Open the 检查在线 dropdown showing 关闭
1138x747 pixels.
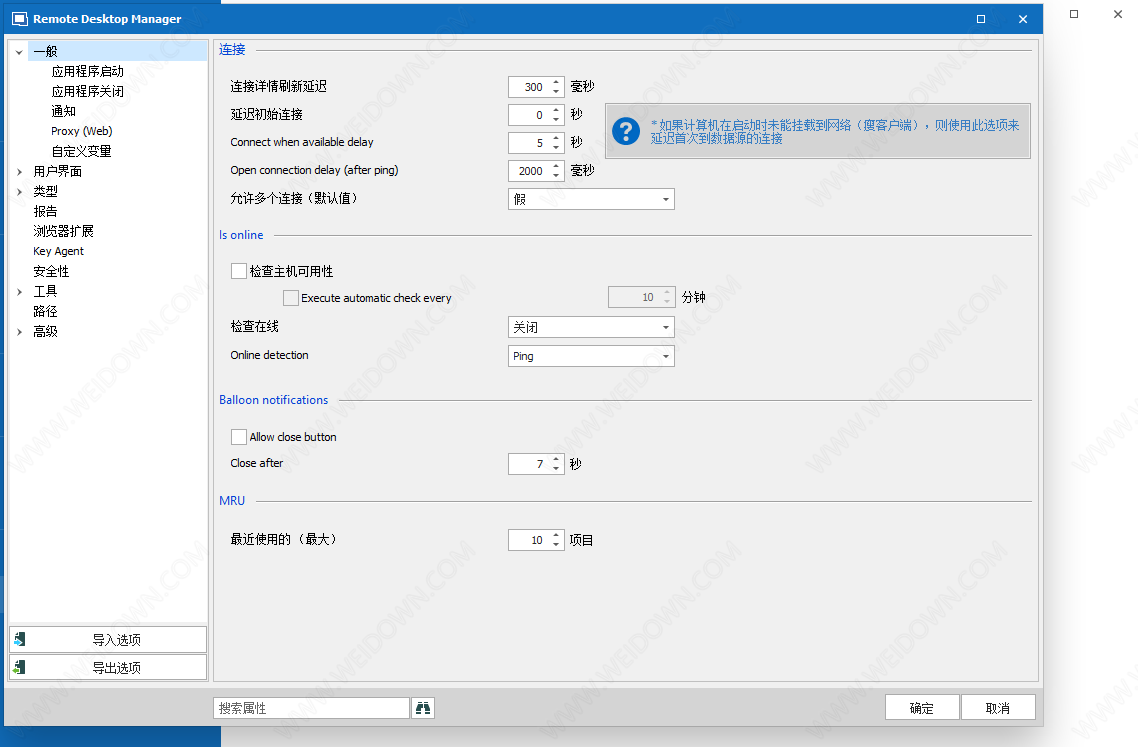pos(591,327)
